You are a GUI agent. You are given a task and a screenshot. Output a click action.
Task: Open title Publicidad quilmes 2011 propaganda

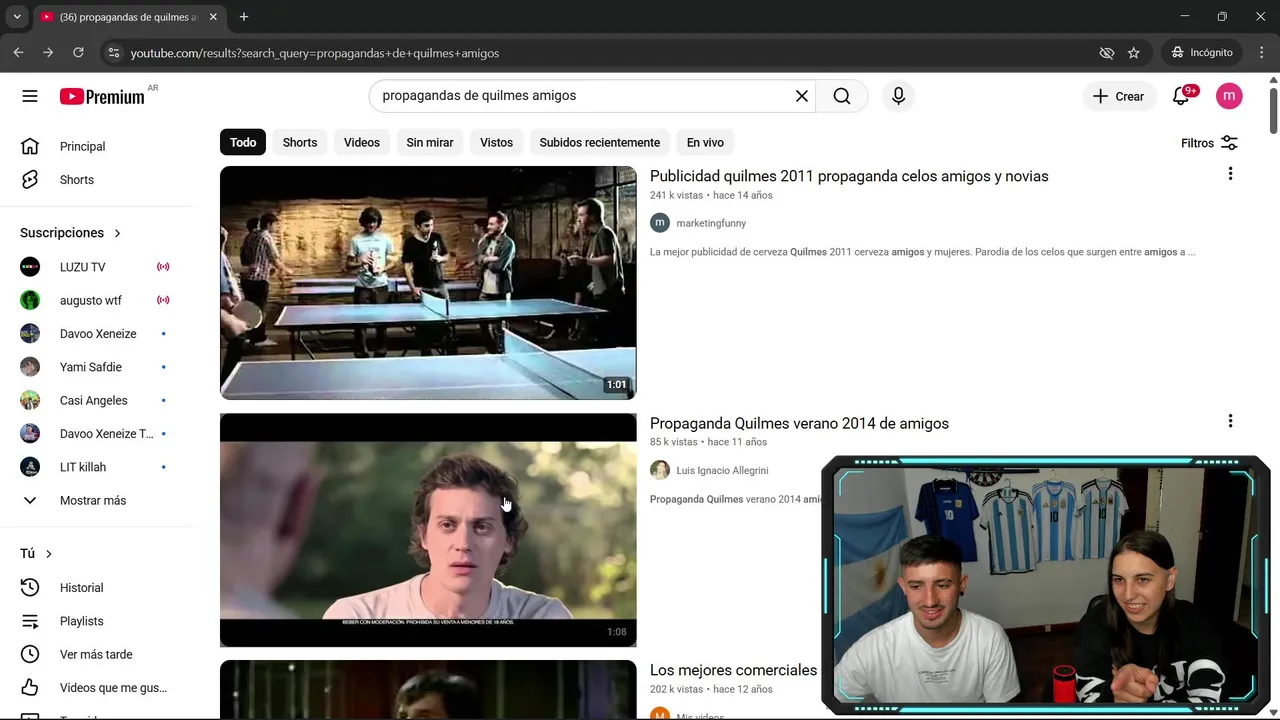pos(849,176)
